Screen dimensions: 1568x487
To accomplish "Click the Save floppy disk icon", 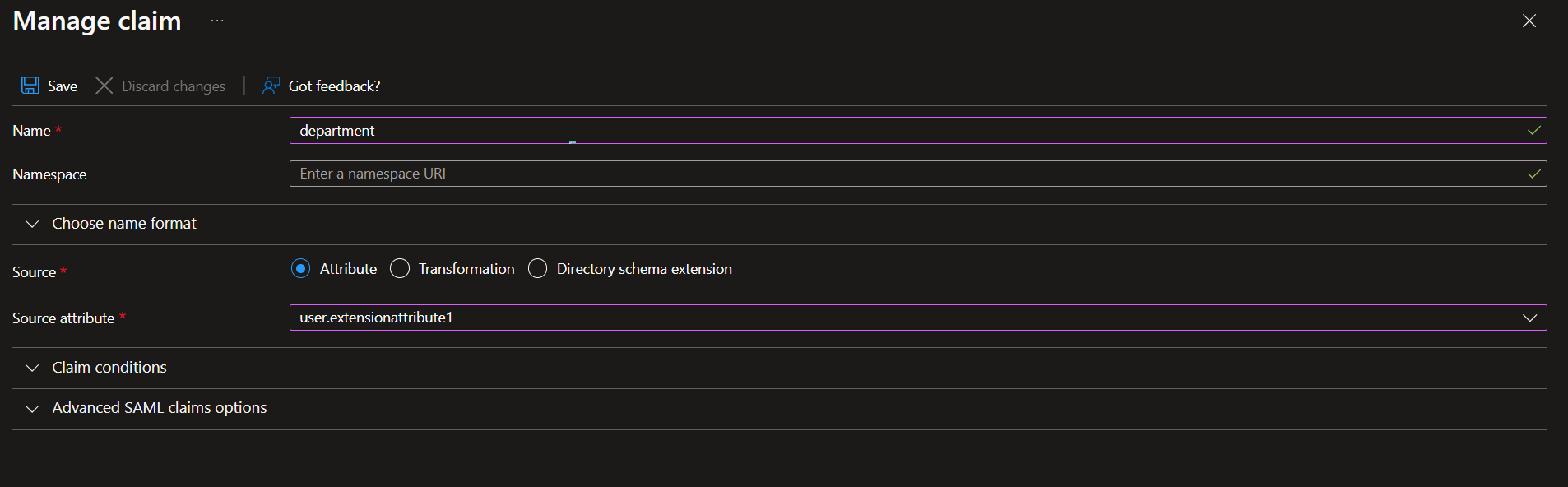I will [x=30, y=86].
